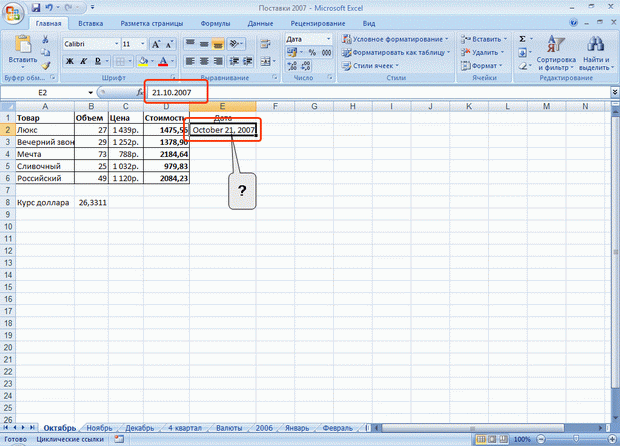
Task: Click the increase font size icon
Action: pos(156,44)
